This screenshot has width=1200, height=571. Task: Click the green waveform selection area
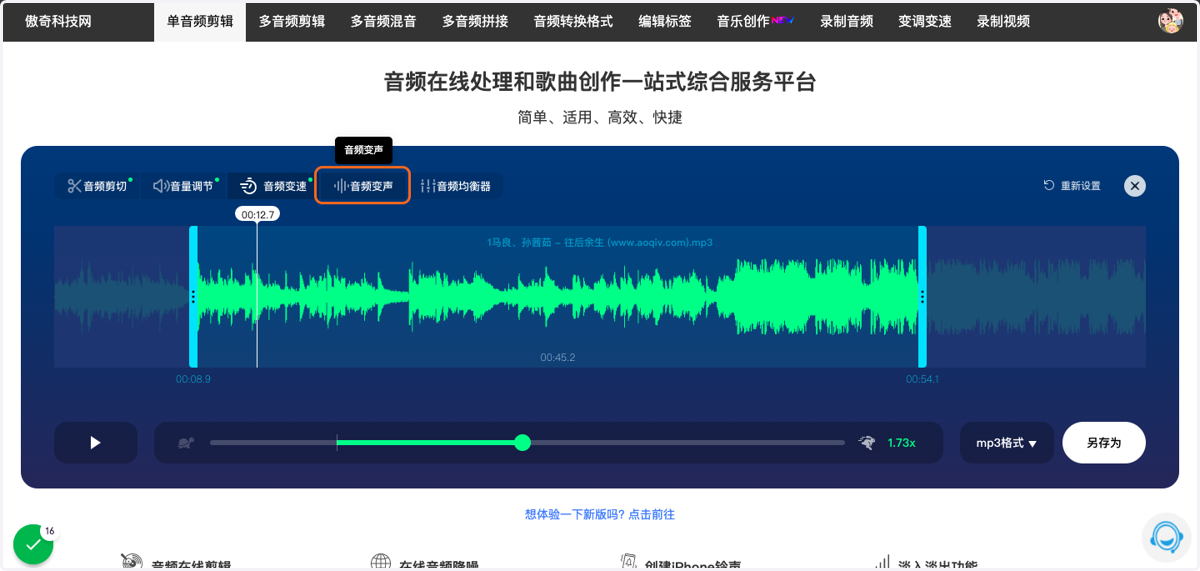pyautogui.click(x=557, y=297)
